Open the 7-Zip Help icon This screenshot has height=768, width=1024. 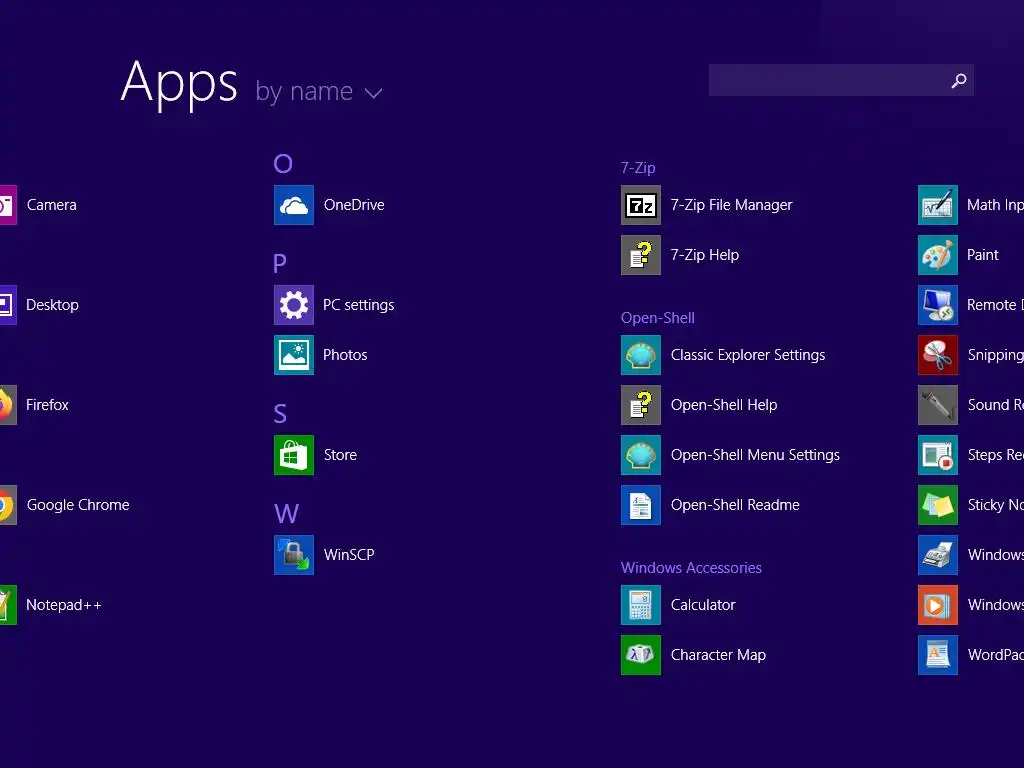pos(641,255)
